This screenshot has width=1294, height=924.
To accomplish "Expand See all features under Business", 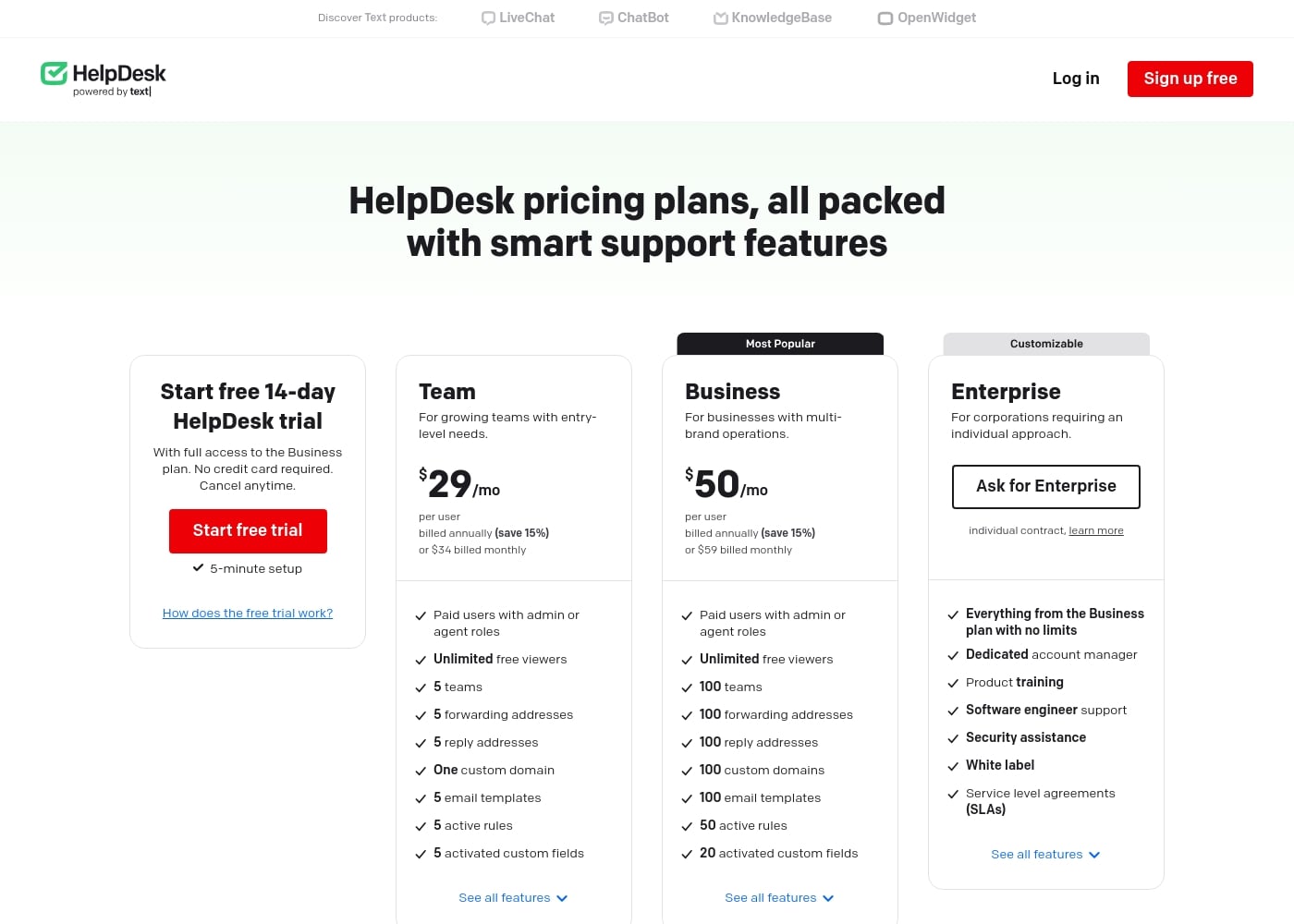I will [x=779, y=897].
